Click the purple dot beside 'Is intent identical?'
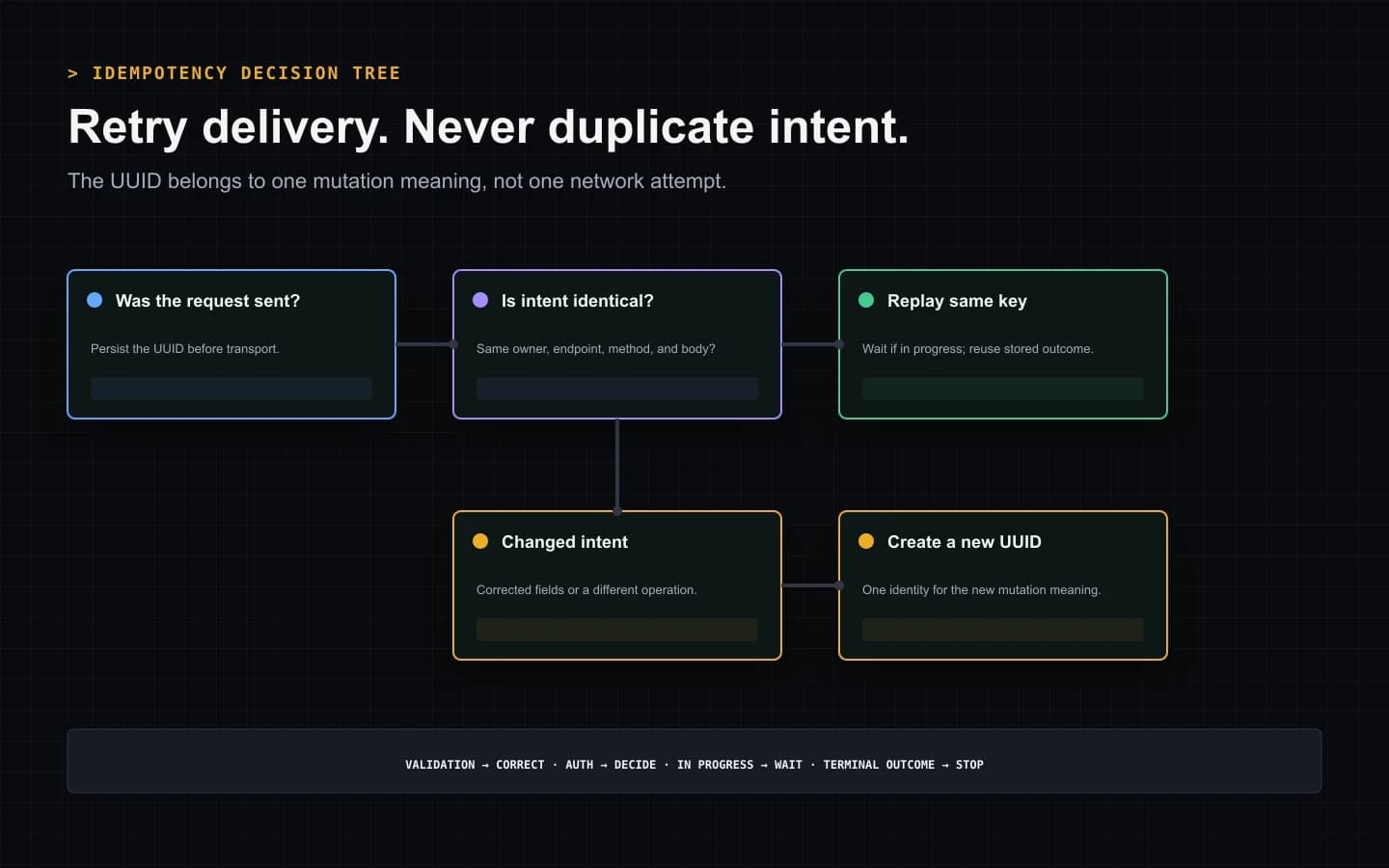 [480, 300]
